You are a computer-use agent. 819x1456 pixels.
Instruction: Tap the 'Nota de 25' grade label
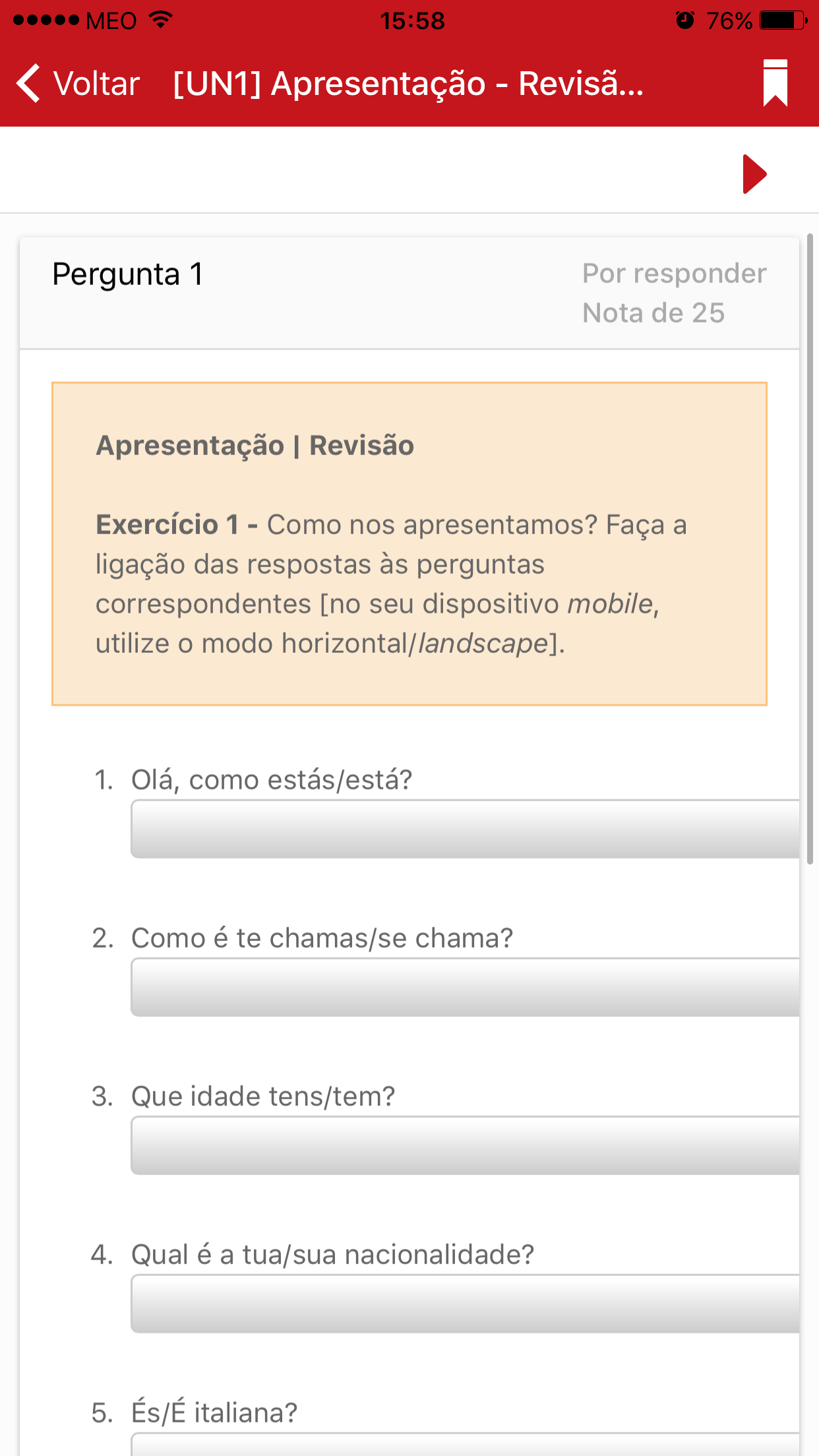coord(653,313)
